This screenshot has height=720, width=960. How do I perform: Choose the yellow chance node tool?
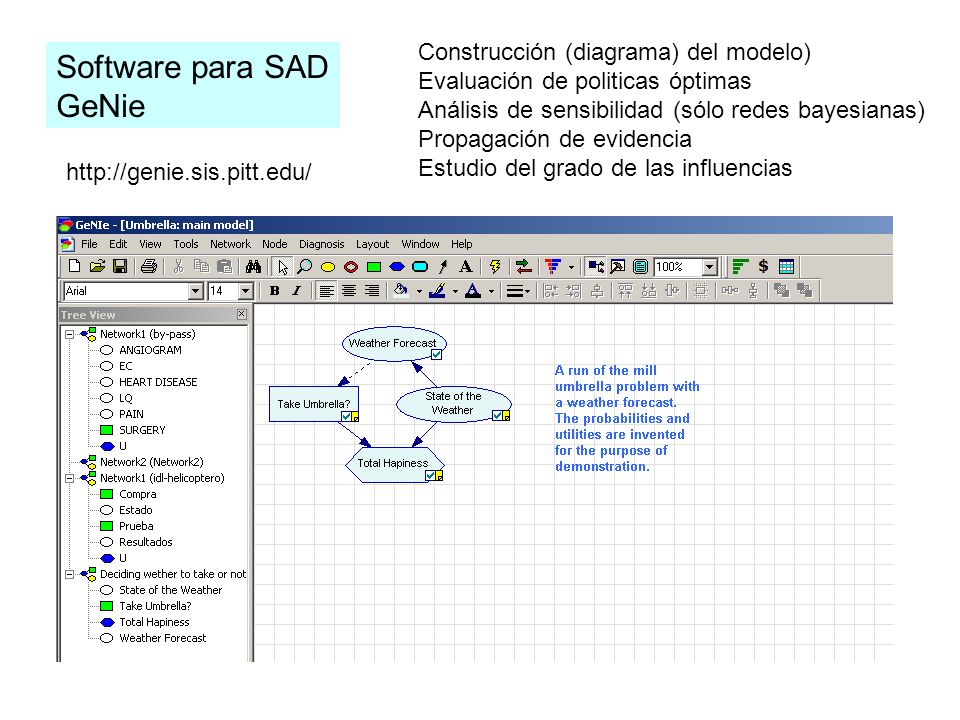click(x=328, y=267)
